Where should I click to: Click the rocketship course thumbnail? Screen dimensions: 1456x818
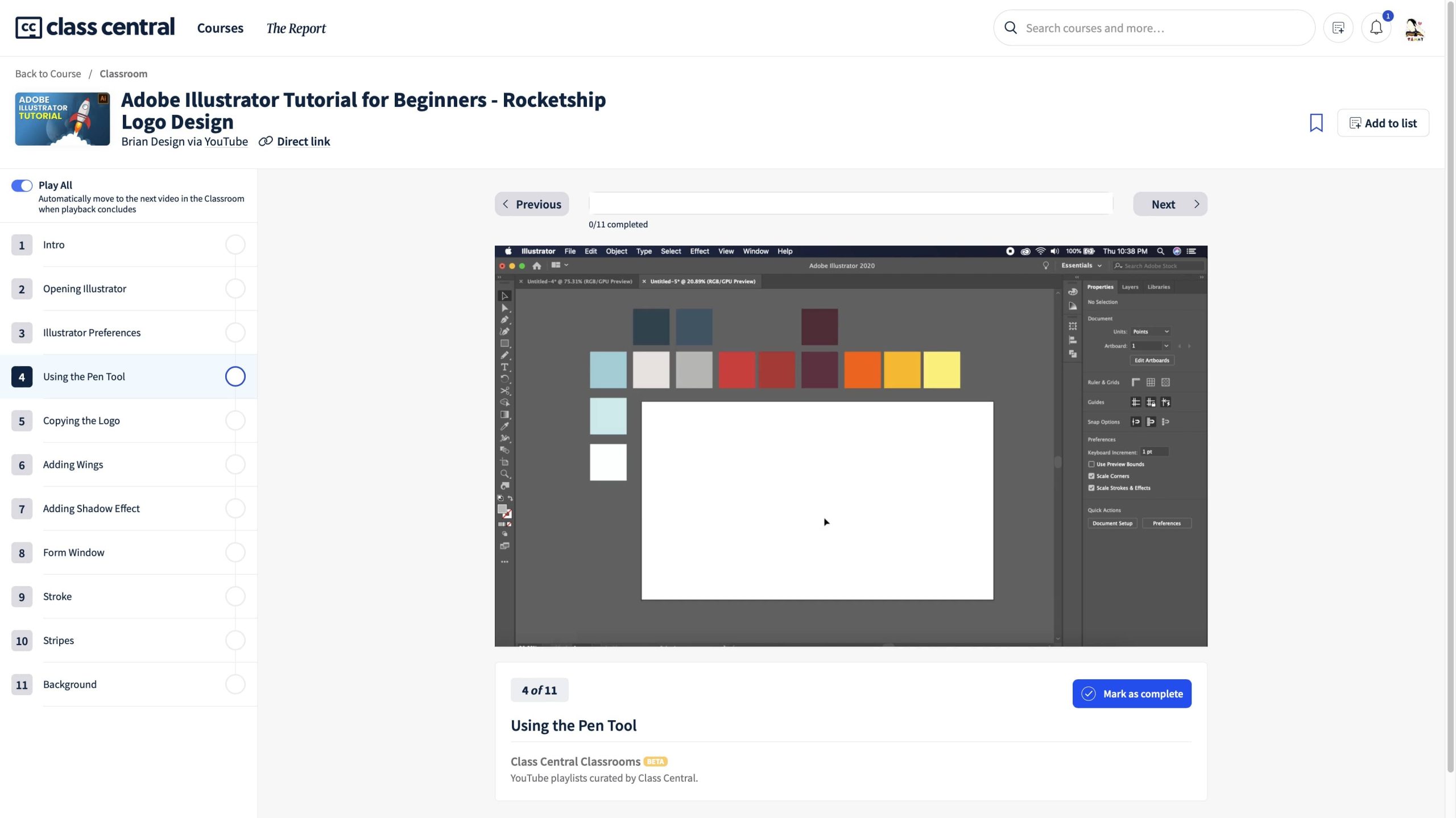point(63,119)
